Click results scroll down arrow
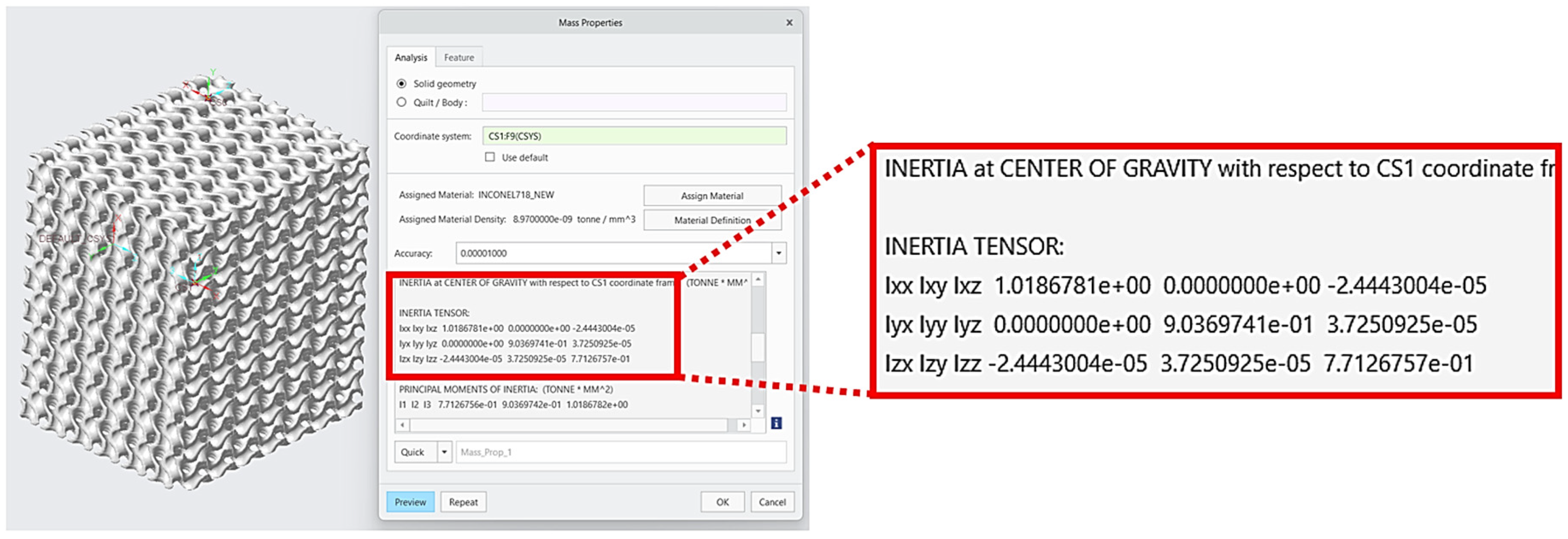This screenshot has height=539, width=1568. click(x=759, y=411)
